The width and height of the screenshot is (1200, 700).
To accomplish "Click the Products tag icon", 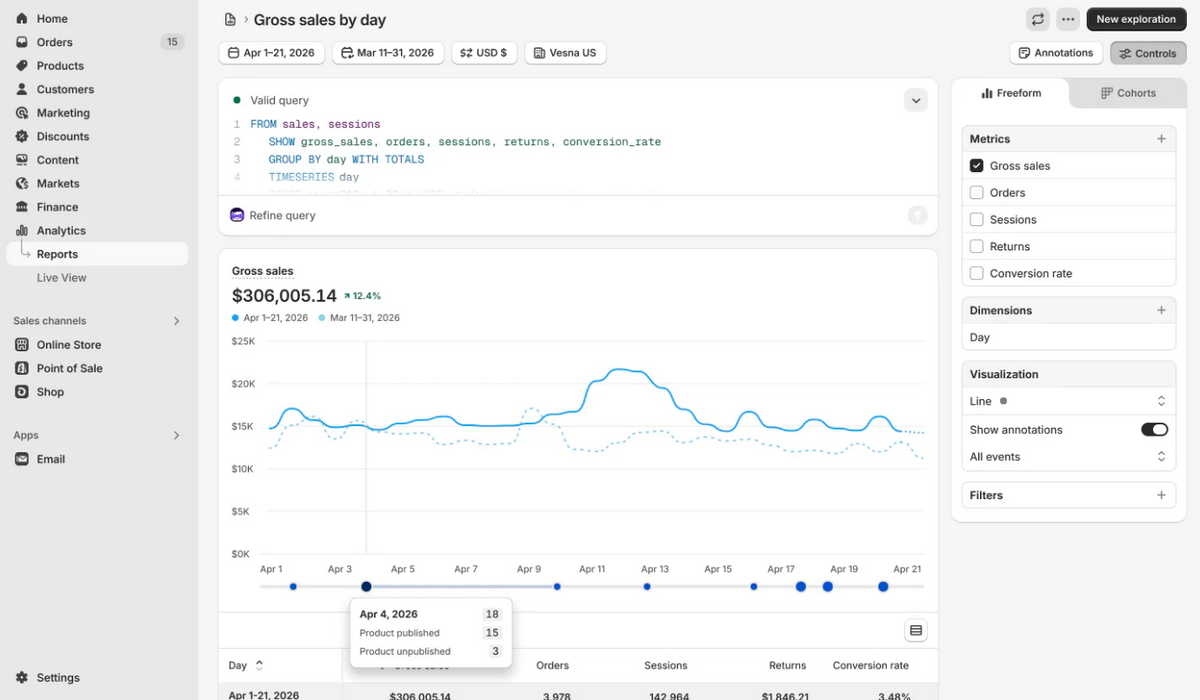I will (22, 66).
